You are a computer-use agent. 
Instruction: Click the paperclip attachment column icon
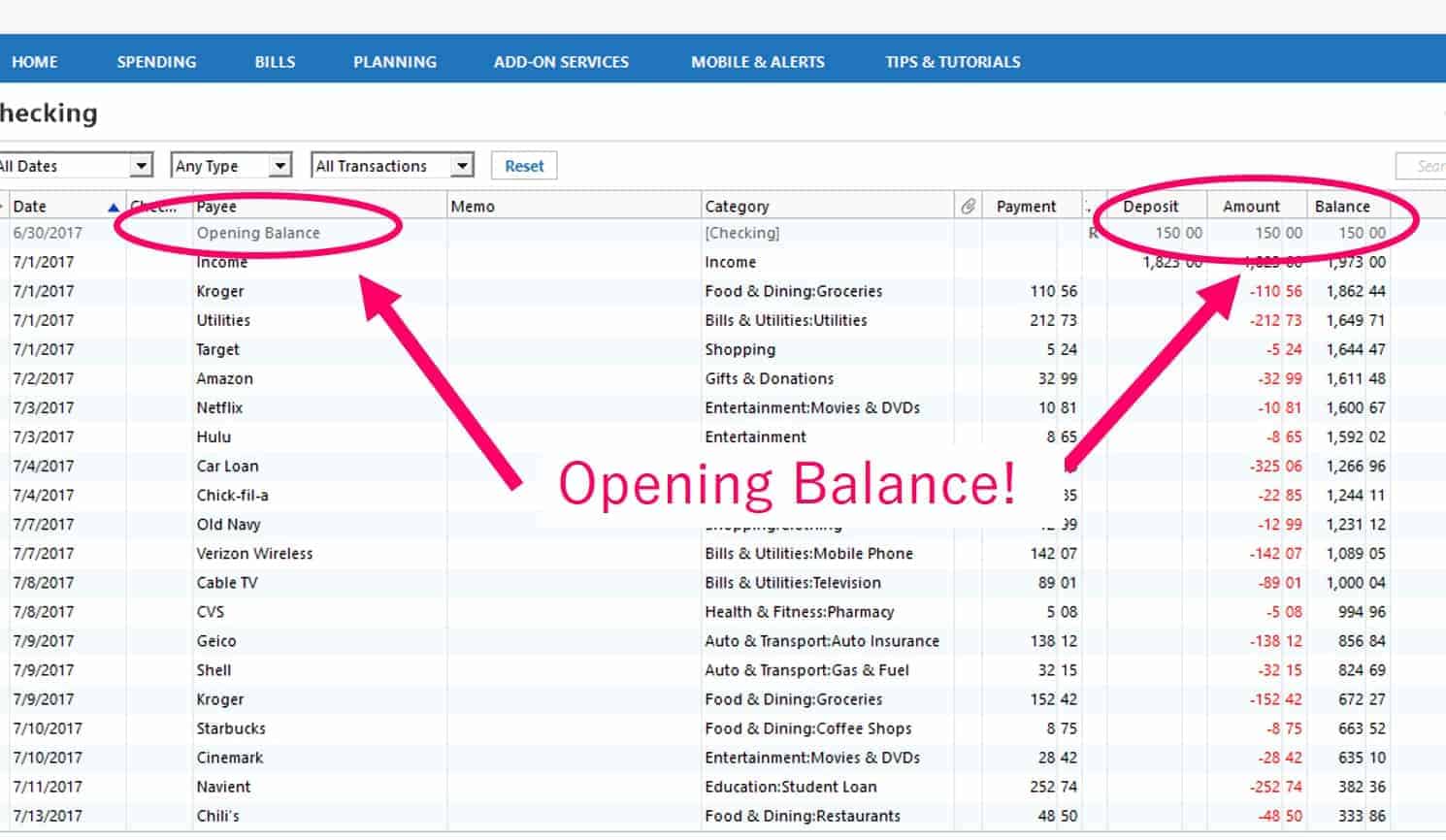click(968, 205)
